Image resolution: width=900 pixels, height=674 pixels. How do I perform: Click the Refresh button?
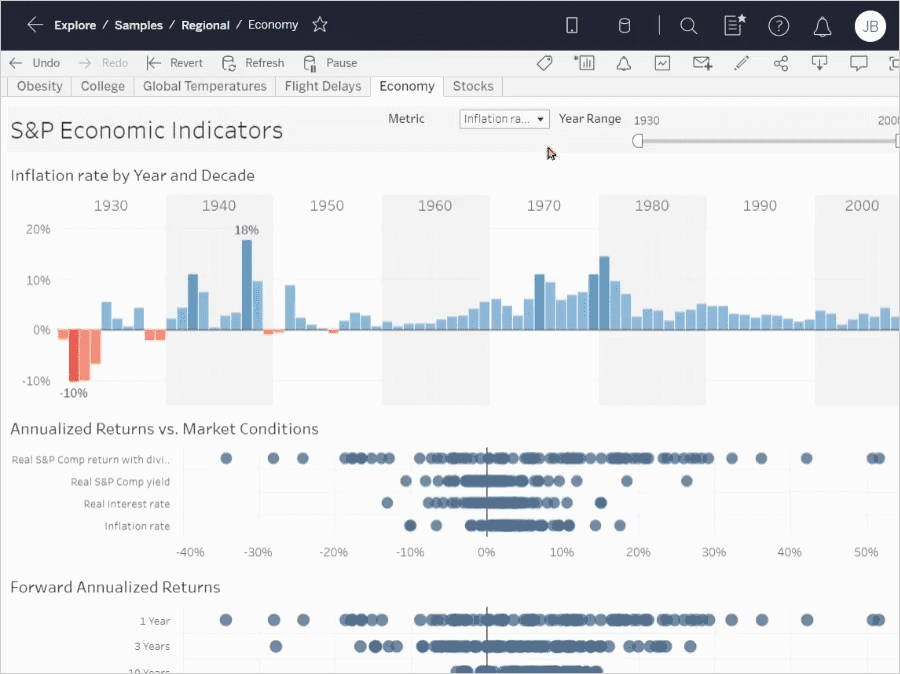click(x=254, y=63)
